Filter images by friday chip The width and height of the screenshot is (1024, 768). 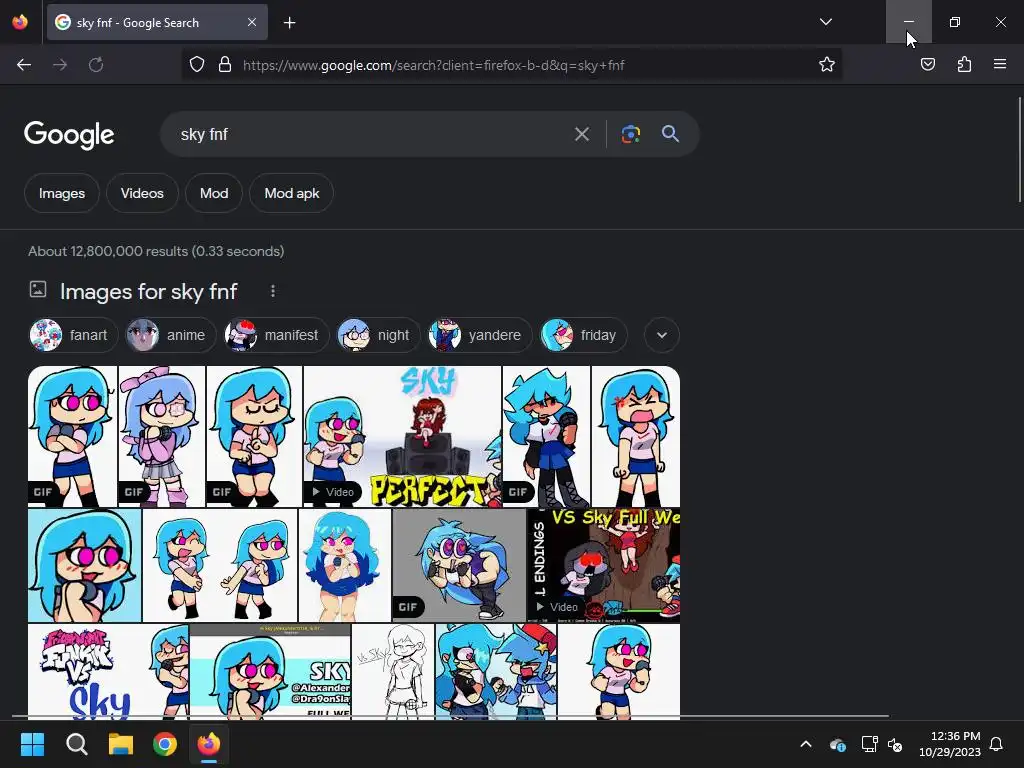tap(583, 335)
